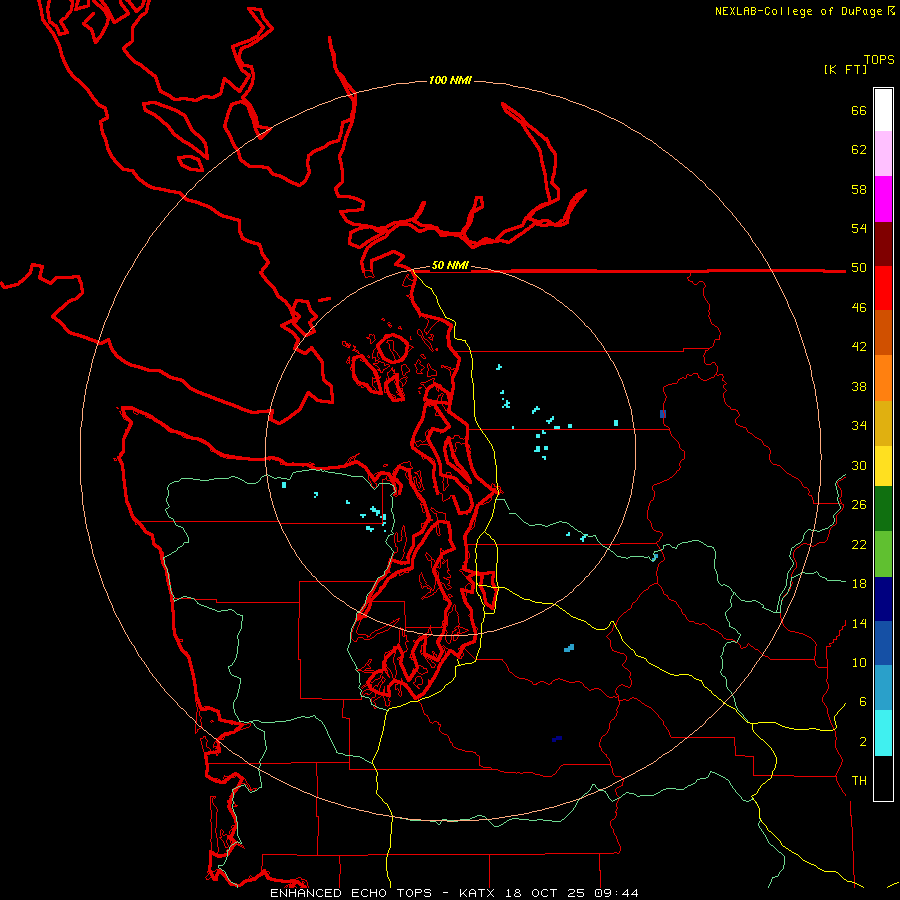Click the white 66 kft color swatch

883,110
